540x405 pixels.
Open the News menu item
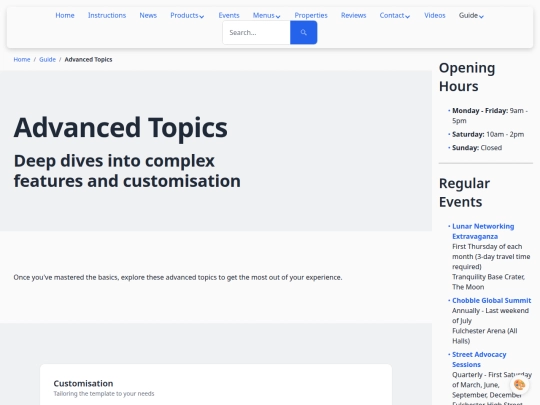click(148, 15)
